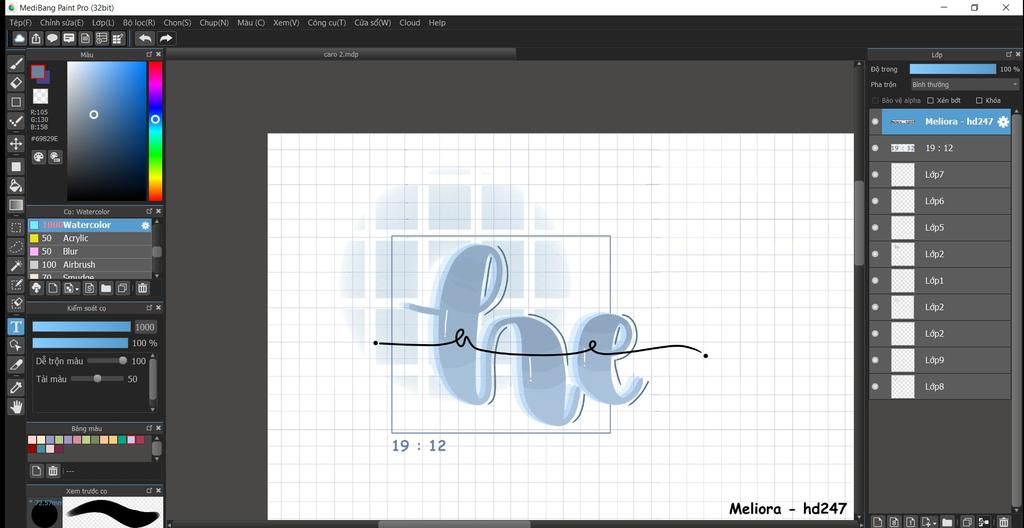Enable the Khóa checkbox
Image resolution: width=1024 pixels, height=528 pixels.
tap(979, 101)
